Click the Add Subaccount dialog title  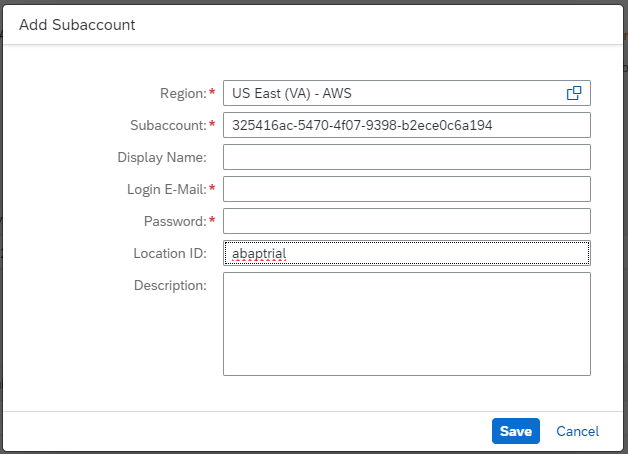(77, 25)
